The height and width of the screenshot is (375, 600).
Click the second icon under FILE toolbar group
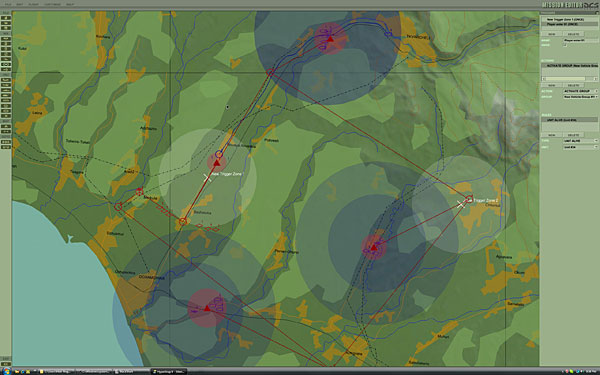6,23
